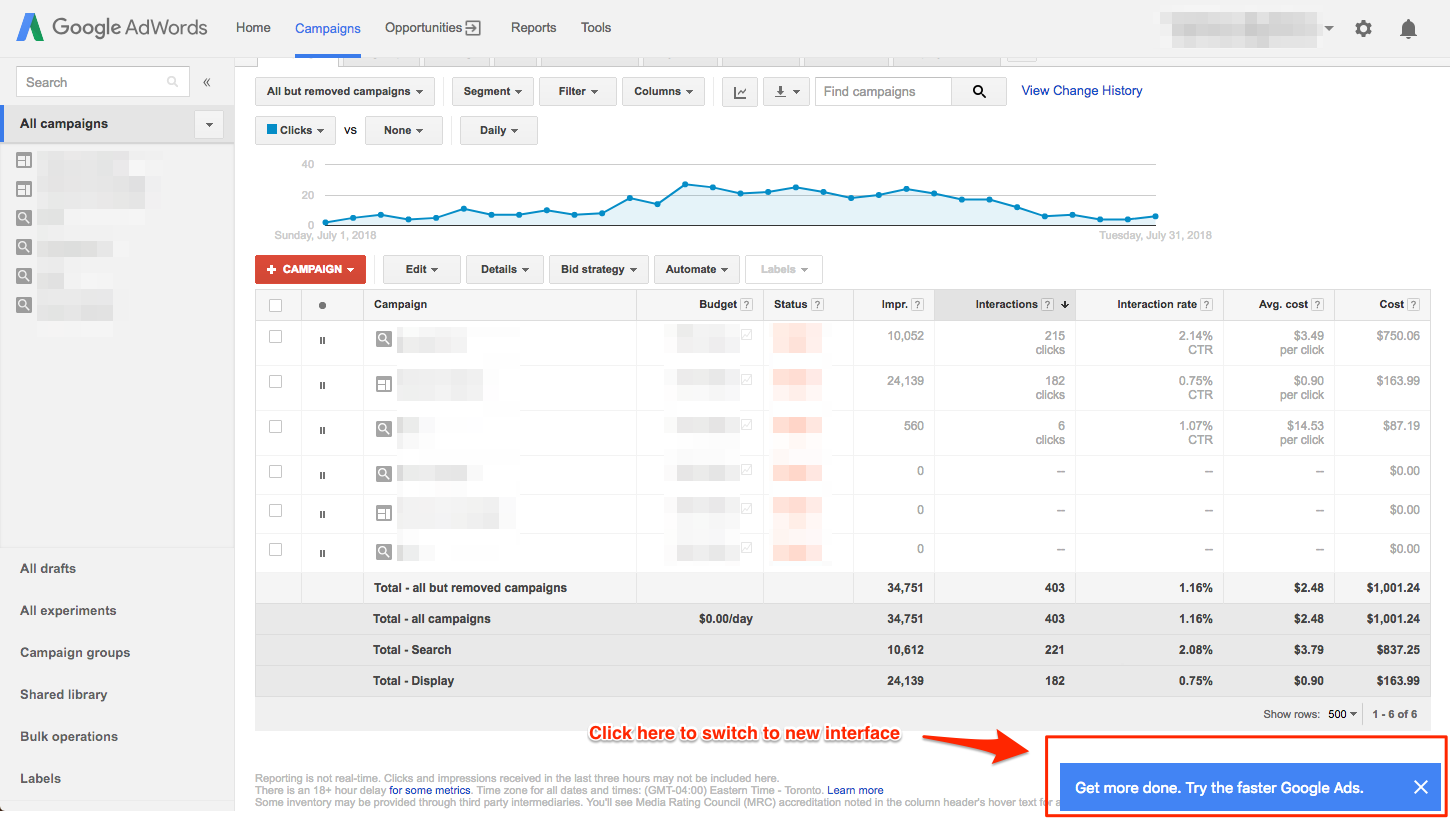Viewport: 1450px width, 818px height.
Task: Click the sidebar search magnifier icon
Action: (173, 82)
